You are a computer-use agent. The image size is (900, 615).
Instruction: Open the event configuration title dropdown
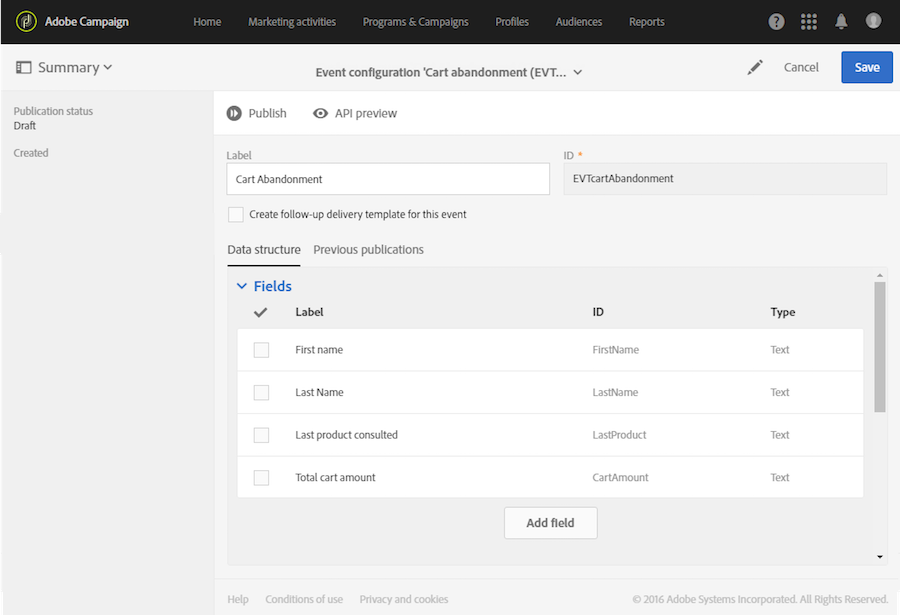(x=577, y=72)
